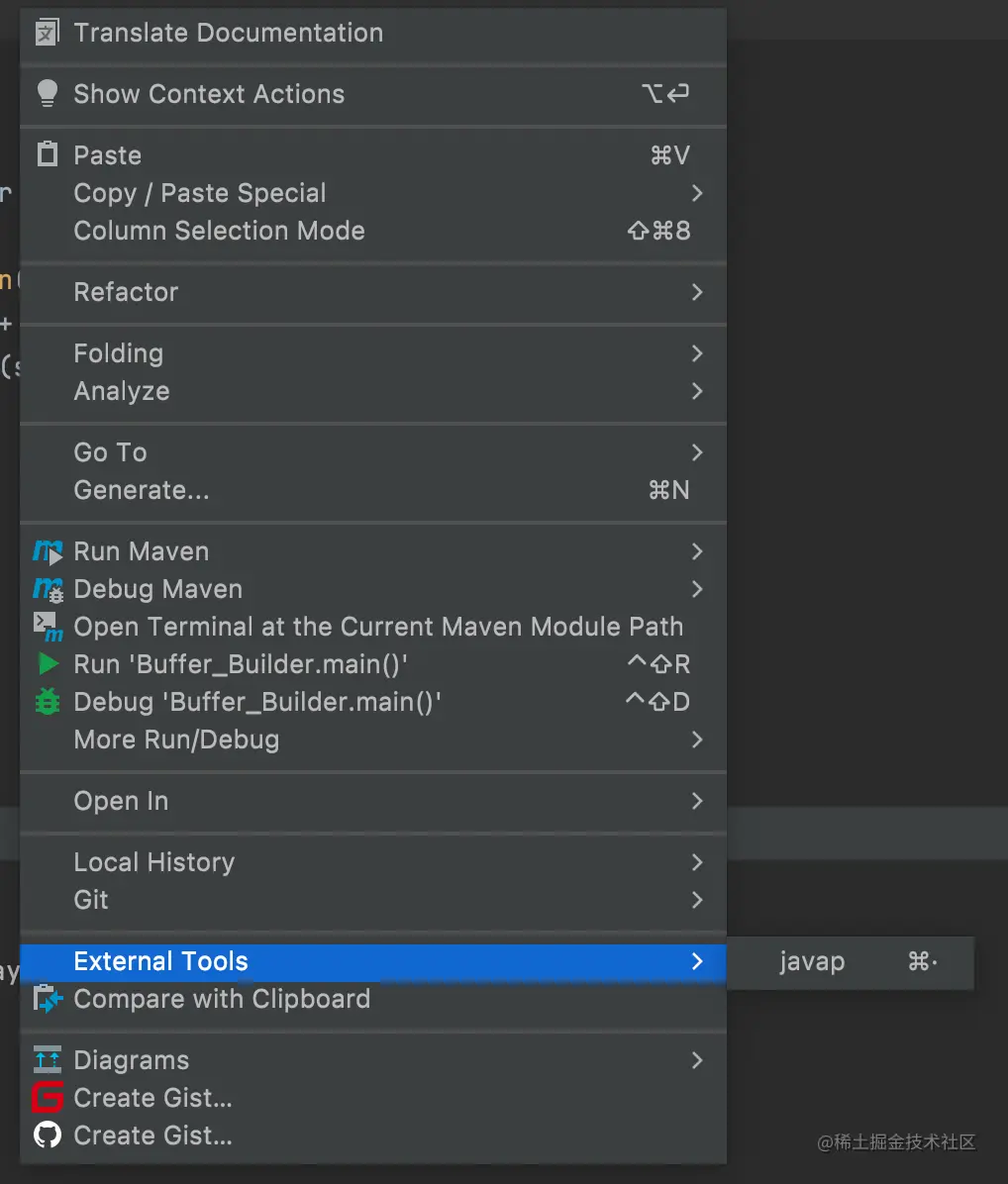Expand the Copy / Paste Special arrow
The height and width of the screenshot is (1184, 1008).
tap(697, 193)
